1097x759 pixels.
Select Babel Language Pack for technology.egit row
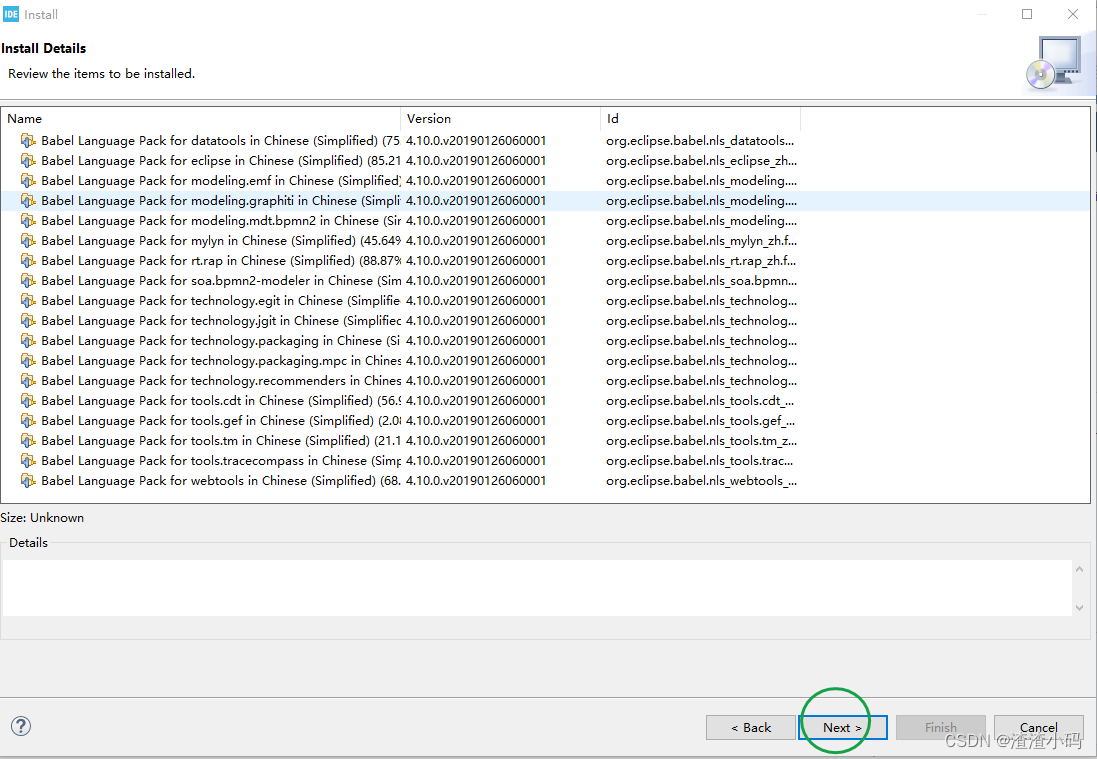pos(546,301)
